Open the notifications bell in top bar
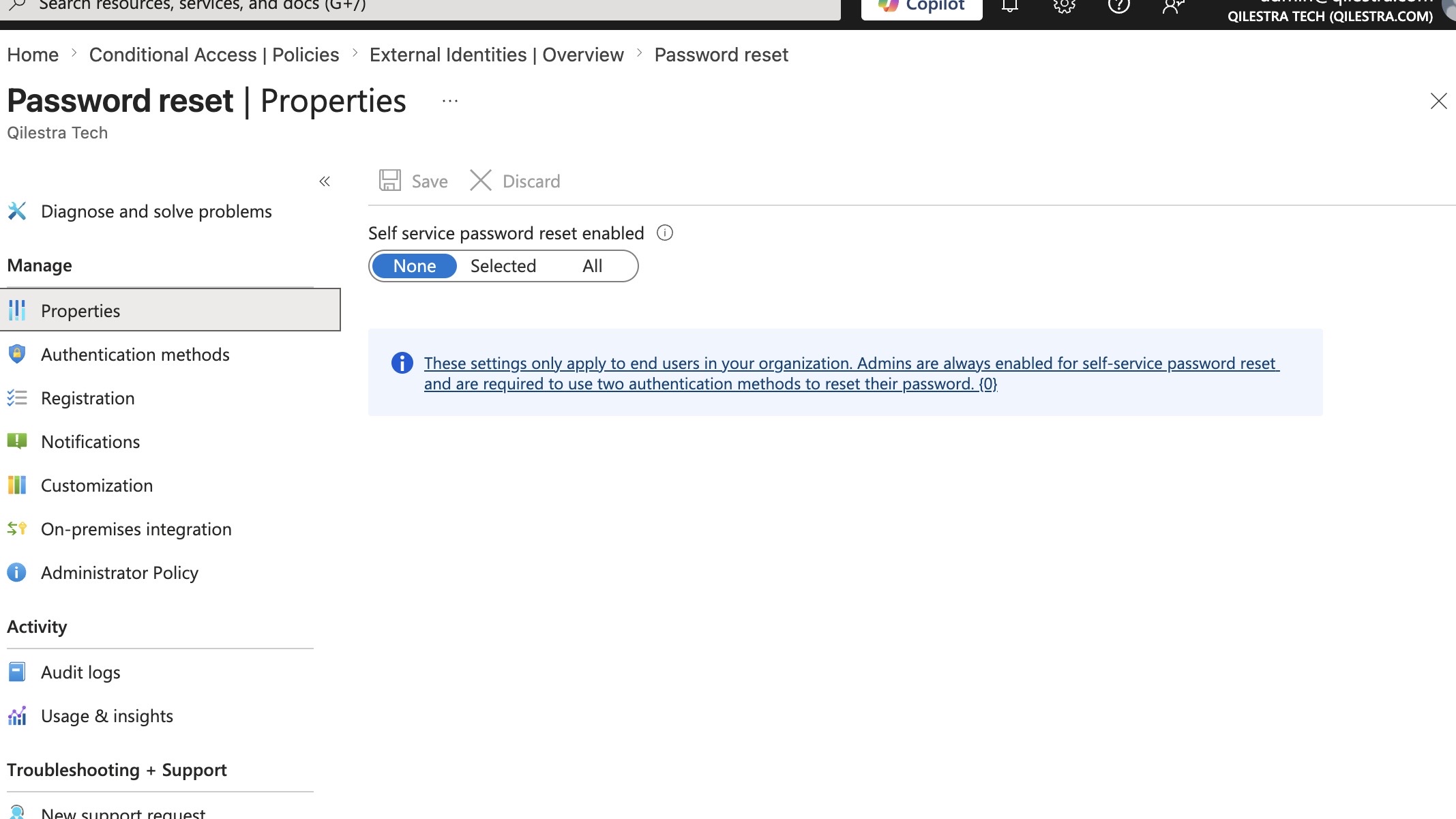Image resolution: width=1456 pixels, height=819 pixels. [x=1010, y=6]
